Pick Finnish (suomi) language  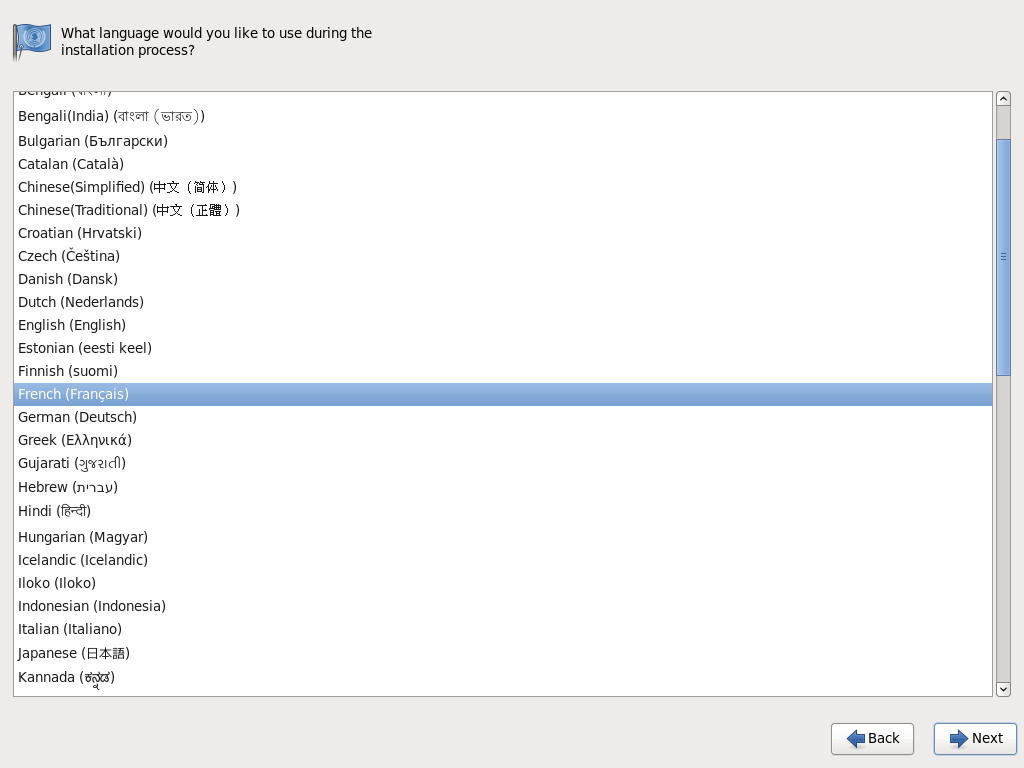pyautogui.click(x=68, y=371)
